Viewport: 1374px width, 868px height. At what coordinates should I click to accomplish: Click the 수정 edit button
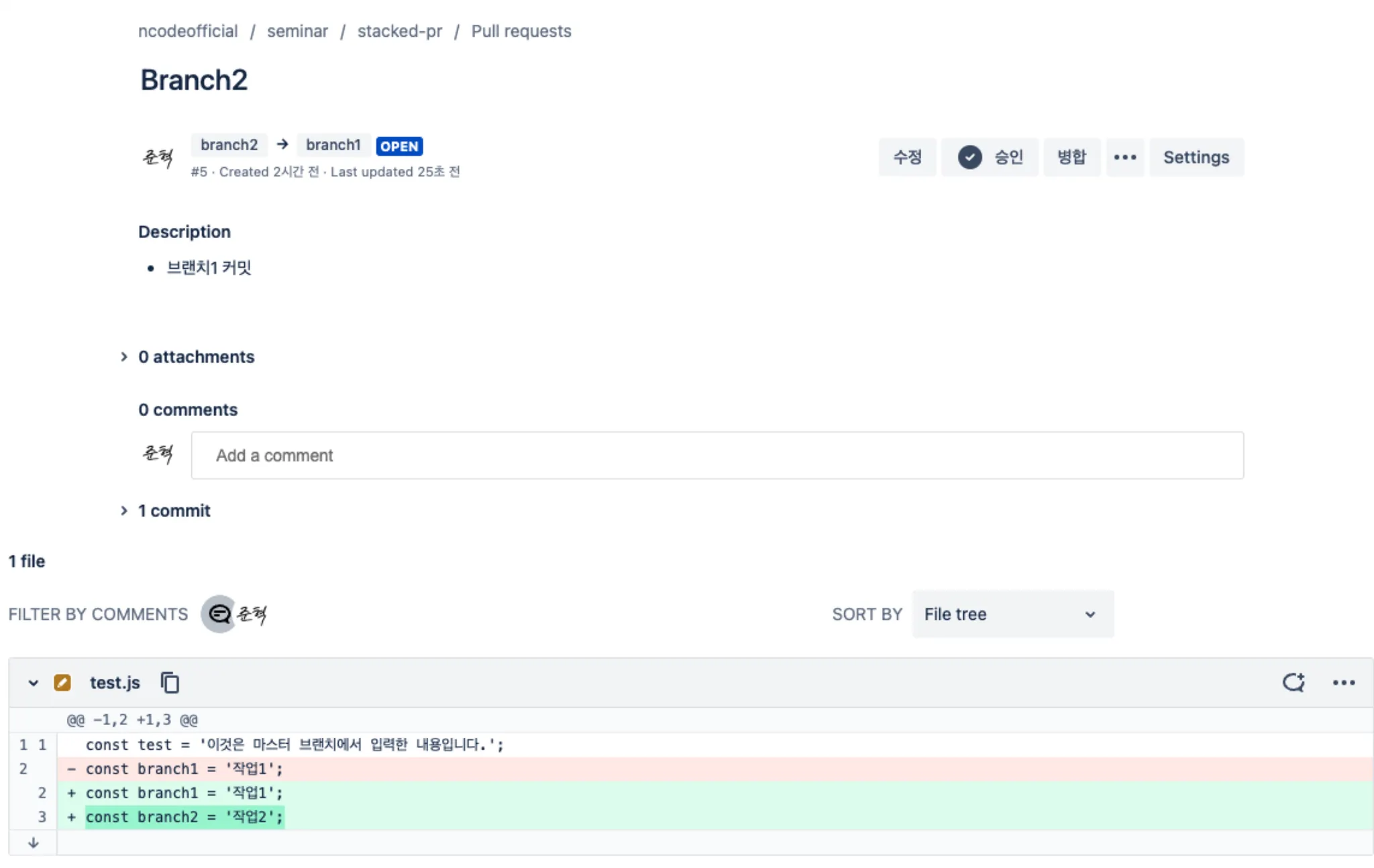(907, 157)
